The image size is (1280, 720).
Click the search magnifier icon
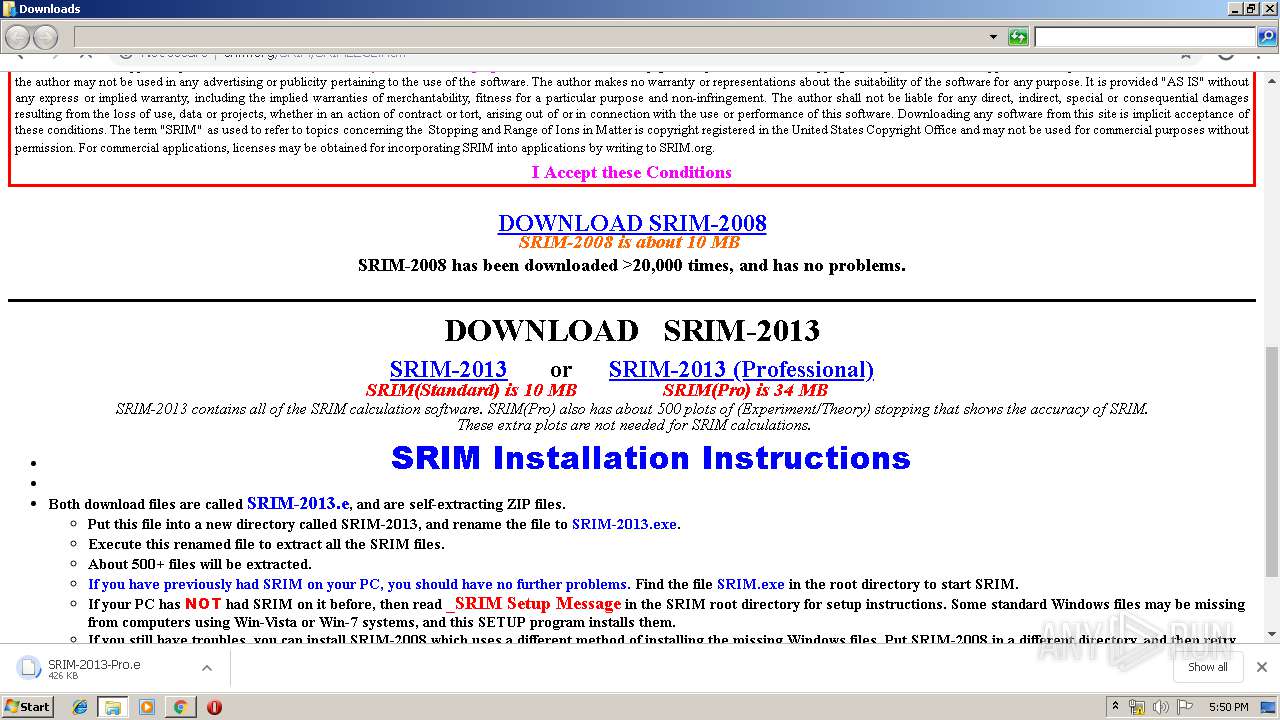(x=1266, y=38)
